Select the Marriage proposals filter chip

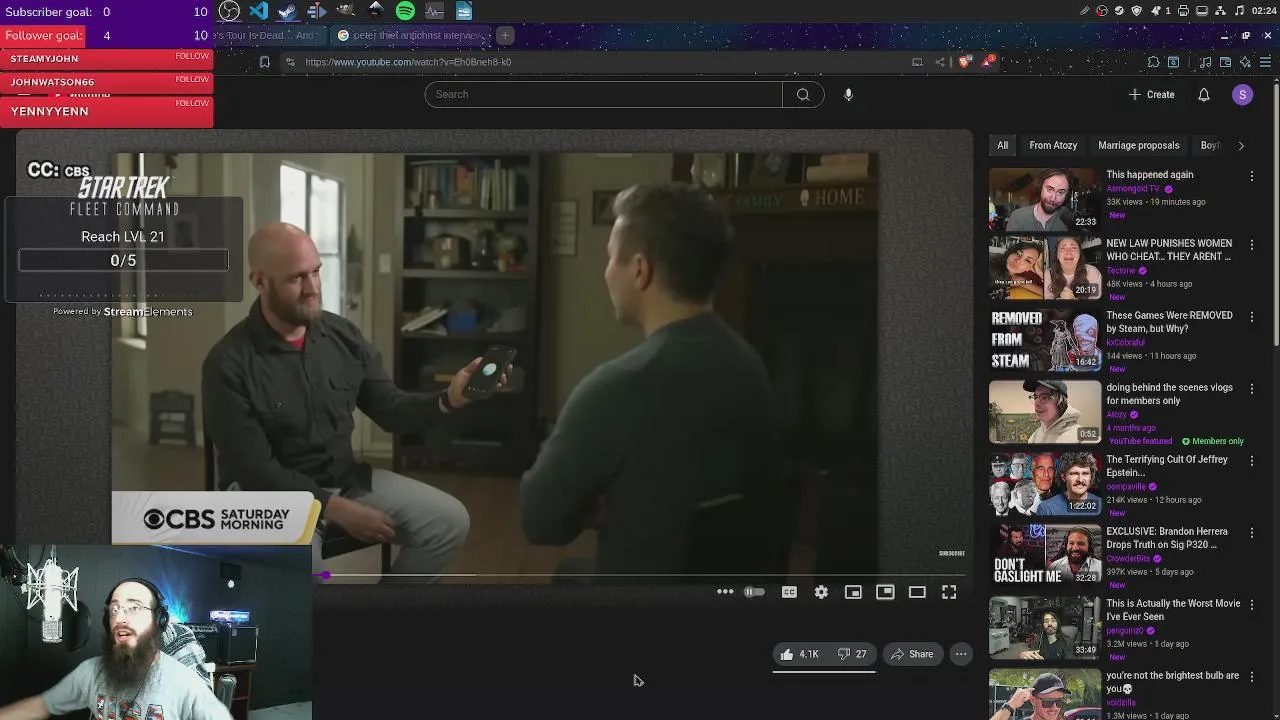click(x=1138, y=145)
